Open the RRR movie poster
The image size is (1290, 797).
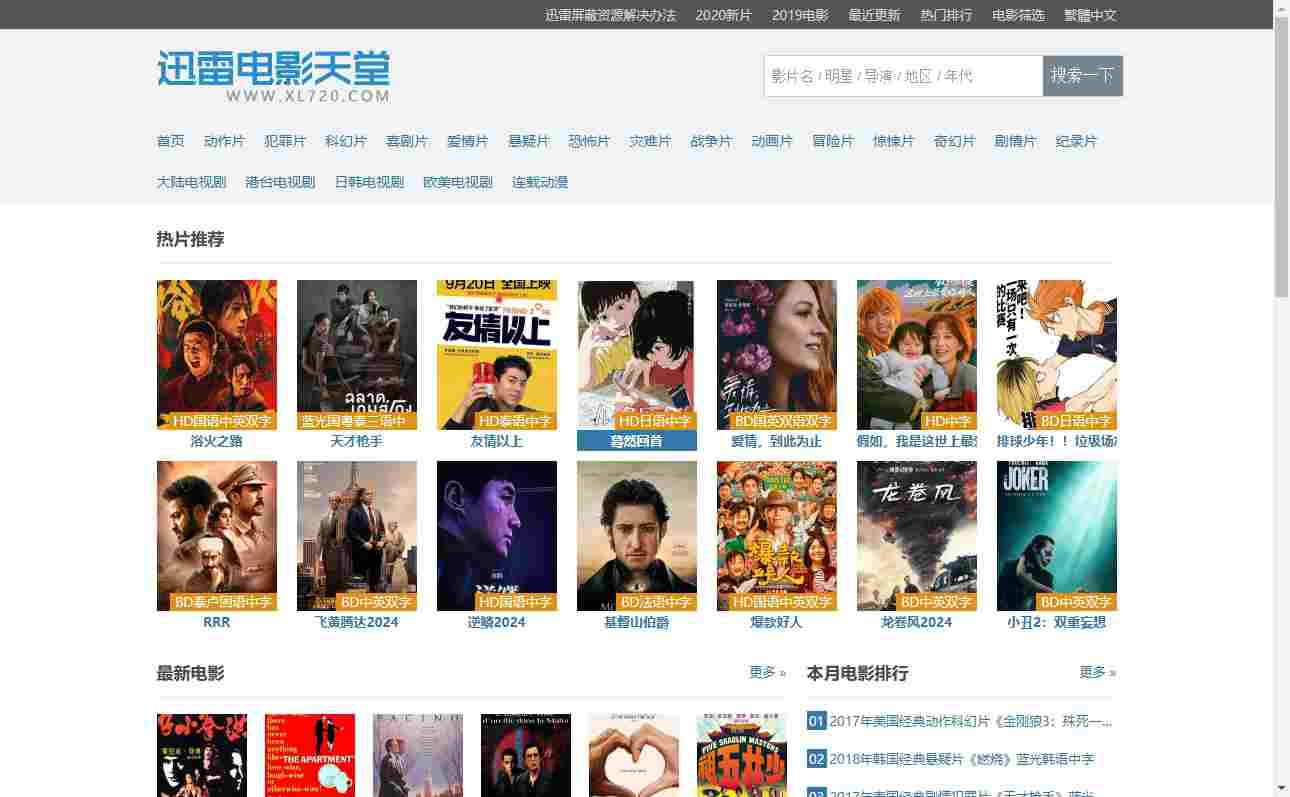(x=217, y=536)
